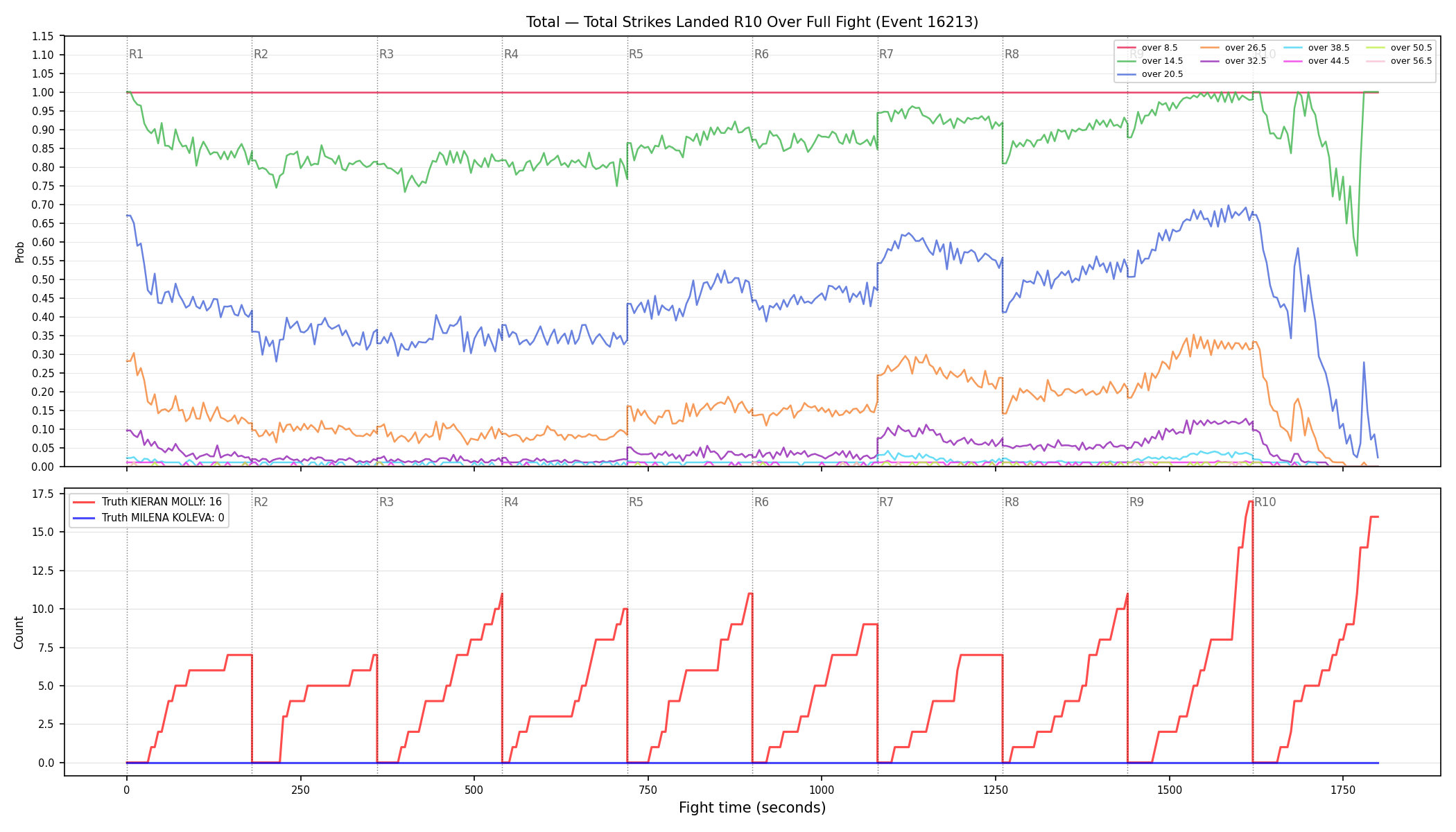Click the 12.5 tick on the Count axis
This screenshot has height=832, width=1456.
tap(43, 571)
